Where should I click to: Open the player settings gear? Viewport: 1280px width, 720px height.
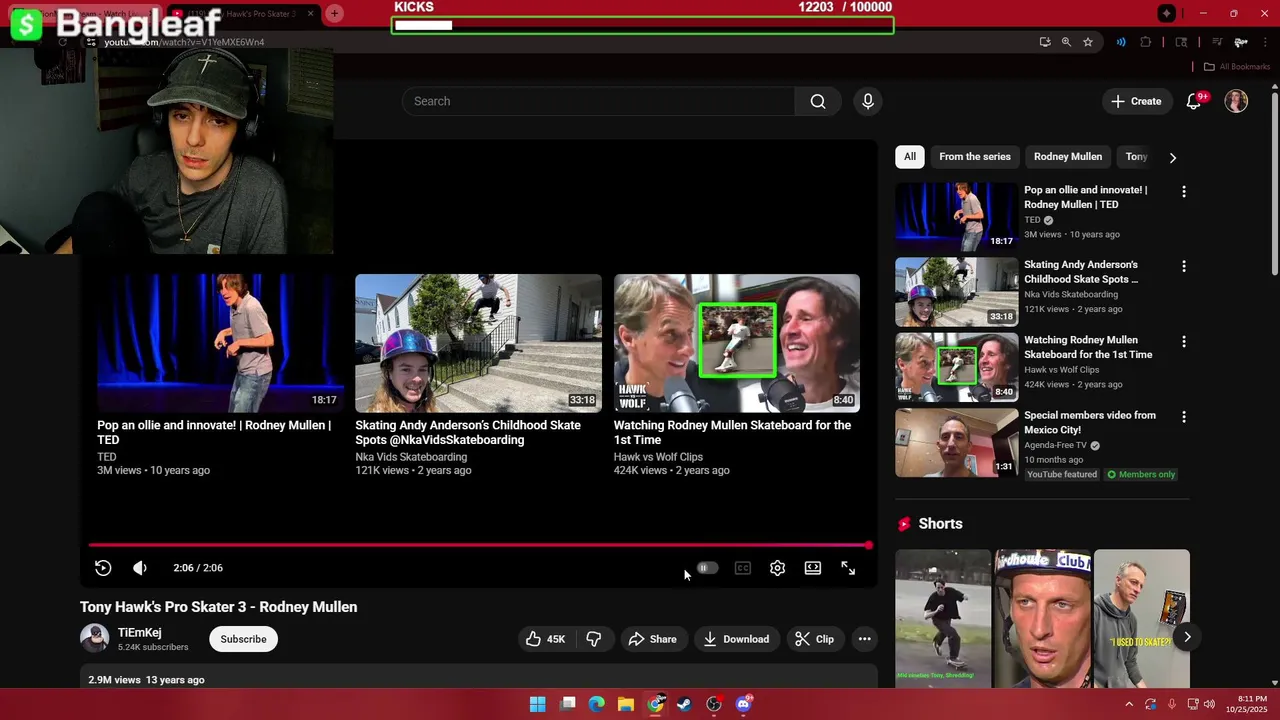[777, 568]
